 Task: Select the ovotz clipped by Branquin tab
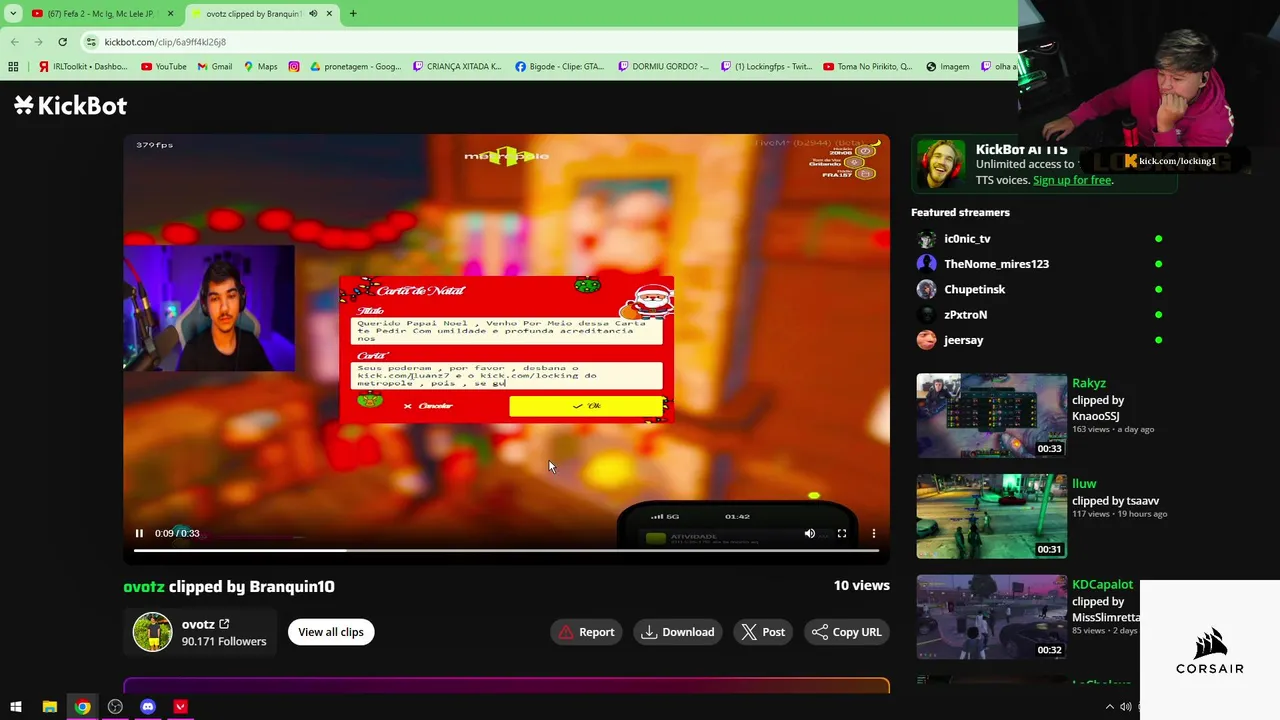(254, 14)
